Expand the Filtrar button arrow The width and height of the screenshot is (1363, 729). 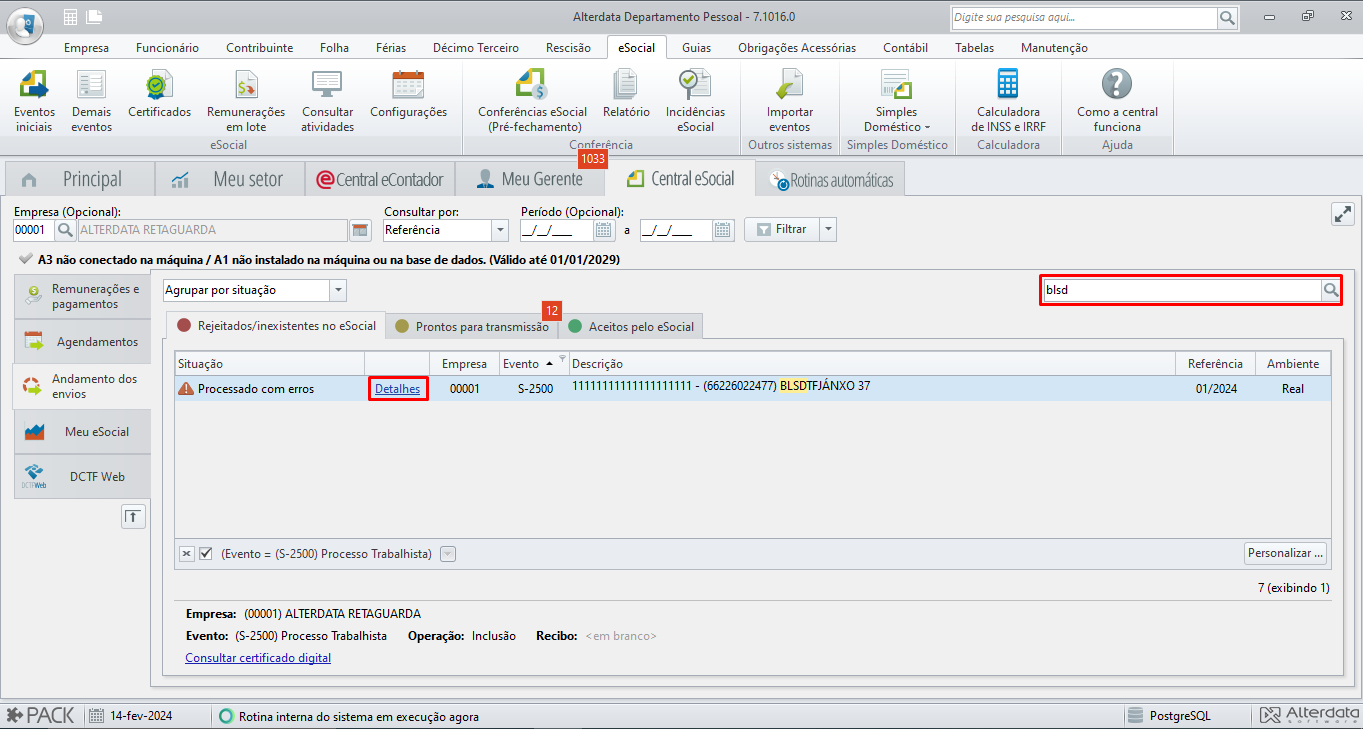(827, 229)
